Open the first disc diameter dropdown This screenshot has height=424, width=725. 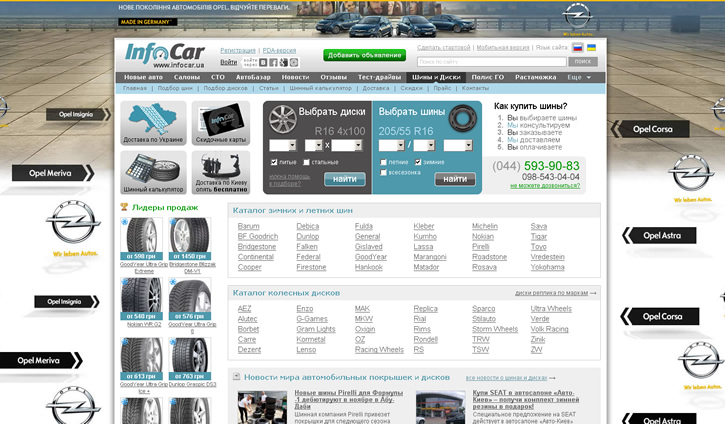(283, 146)
